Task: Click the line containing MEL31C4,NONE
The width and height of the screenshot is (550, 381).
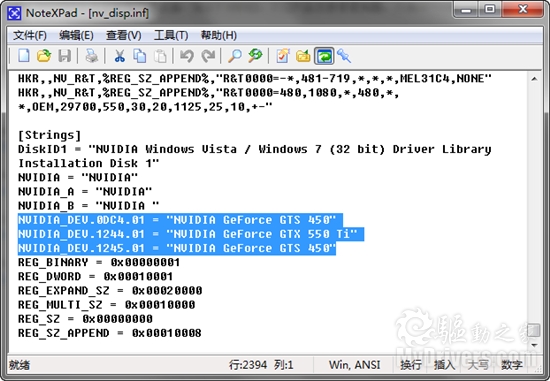Action: coord(255,79)
